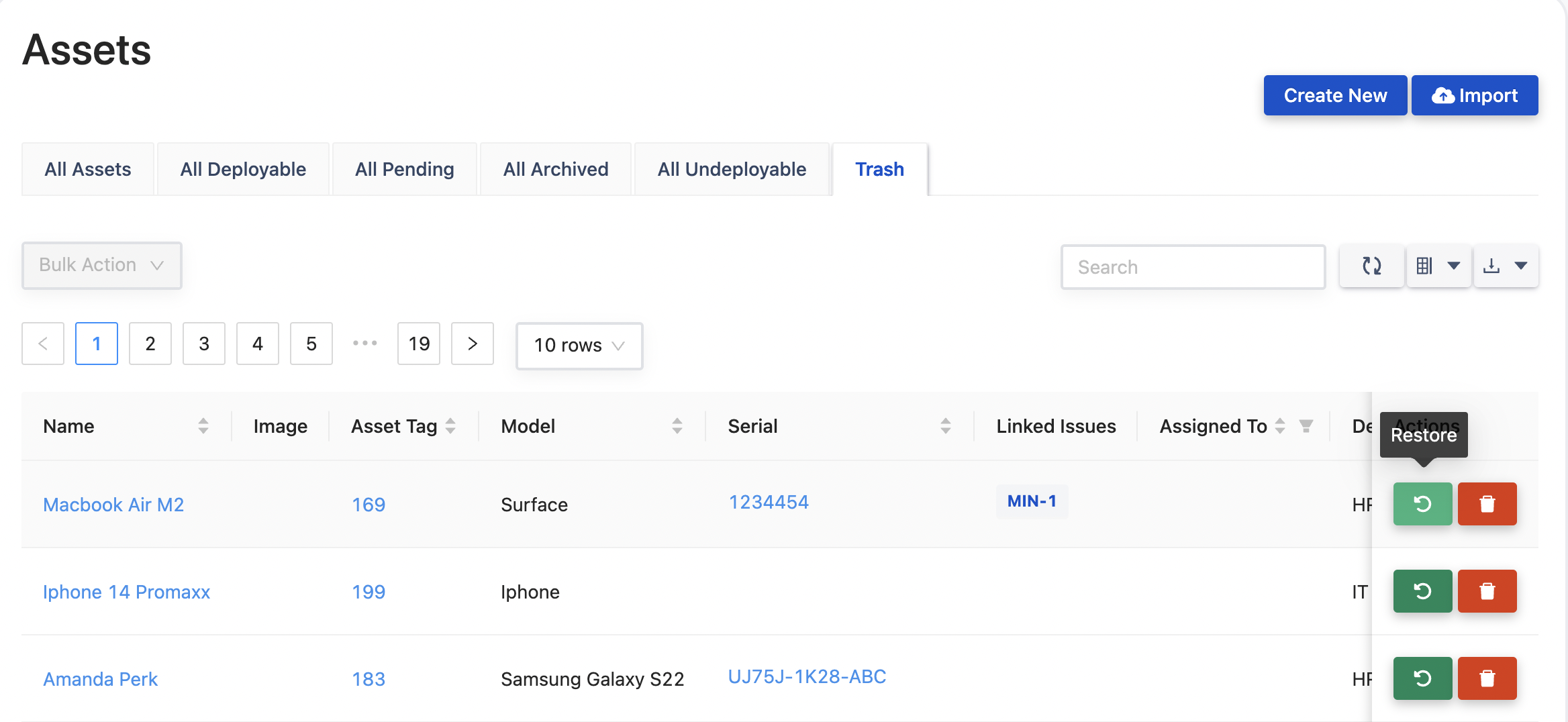Open the 10 rows page size dropdown
Viewport: 1568px width, 722px height.
pyautogui.click(x=579, y=346)
